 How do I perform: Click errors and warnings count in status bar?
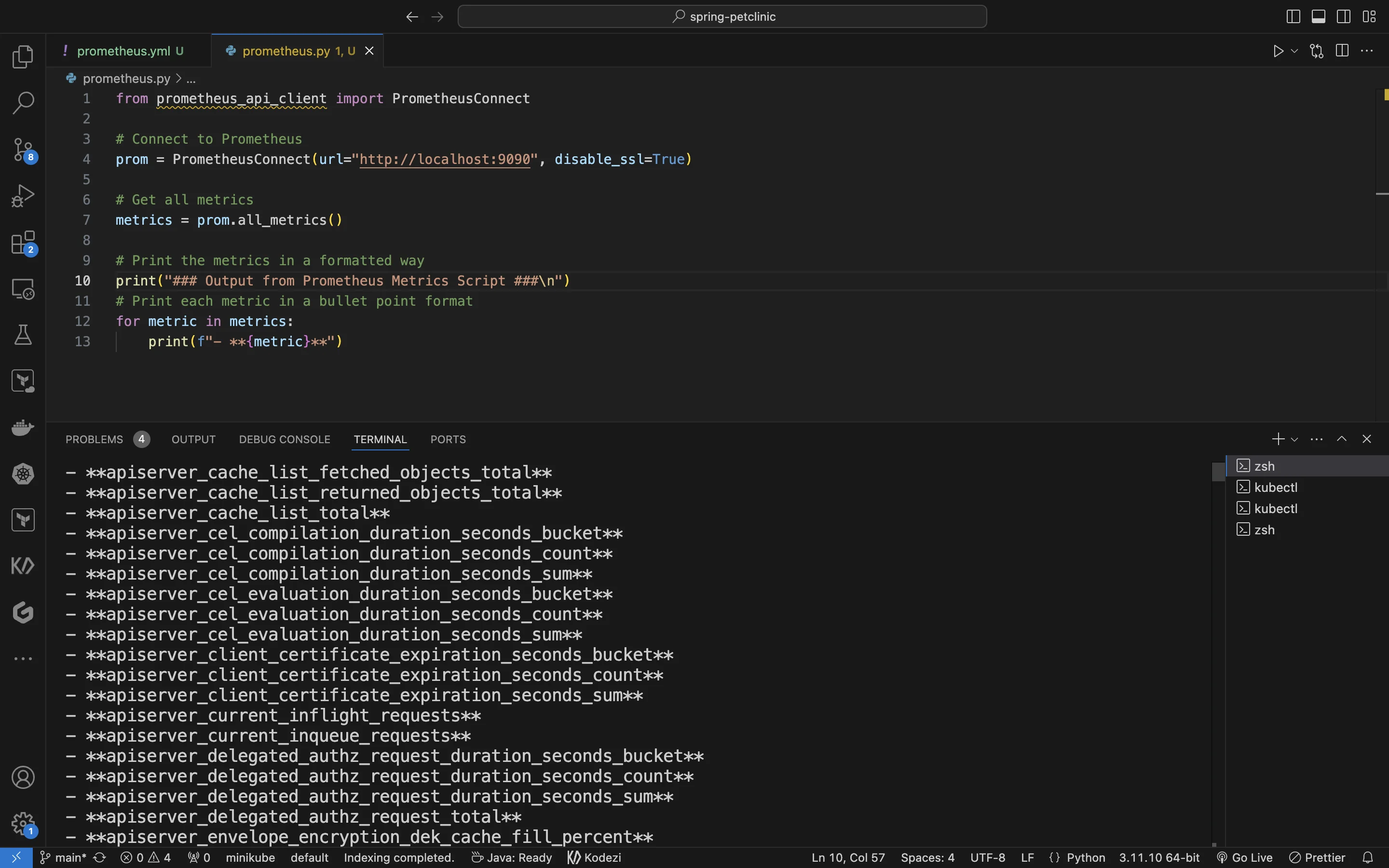pyautogui.click(x=146, y=858)
